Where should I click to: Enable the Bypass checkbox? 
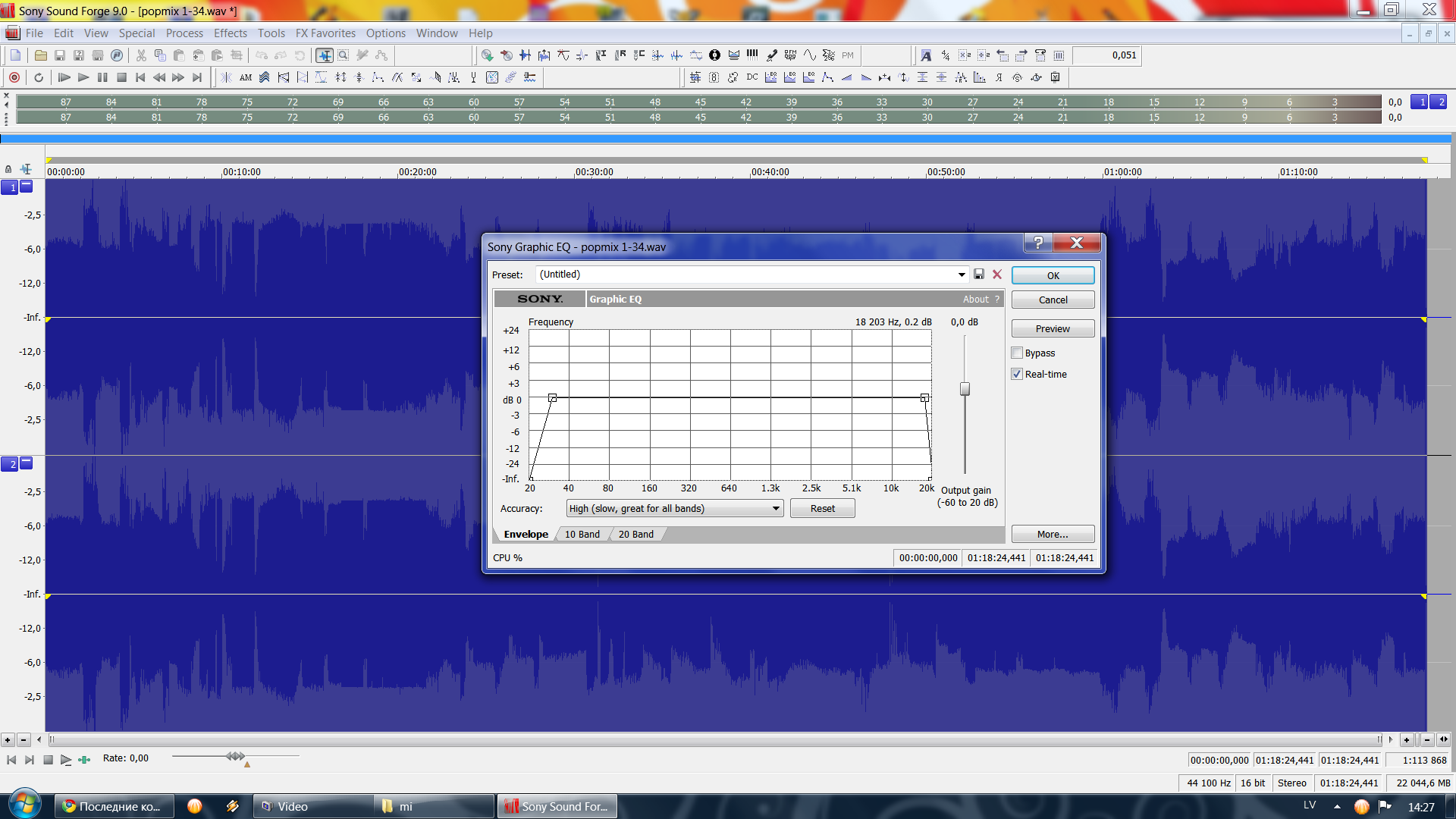(x=1017, y=353)
